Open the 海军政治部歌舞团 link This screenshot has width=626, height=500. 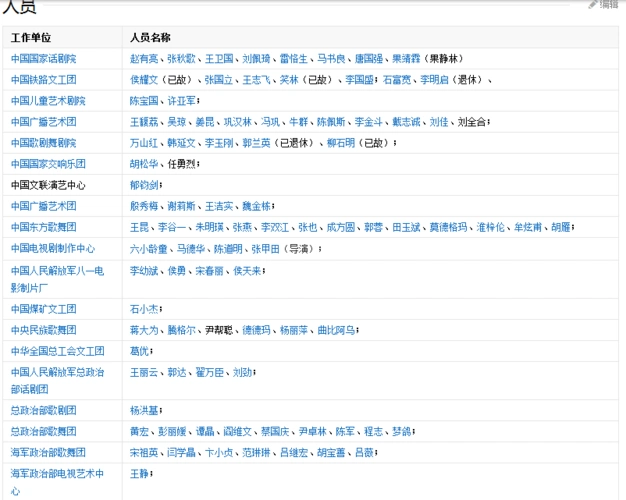point(48,452)
